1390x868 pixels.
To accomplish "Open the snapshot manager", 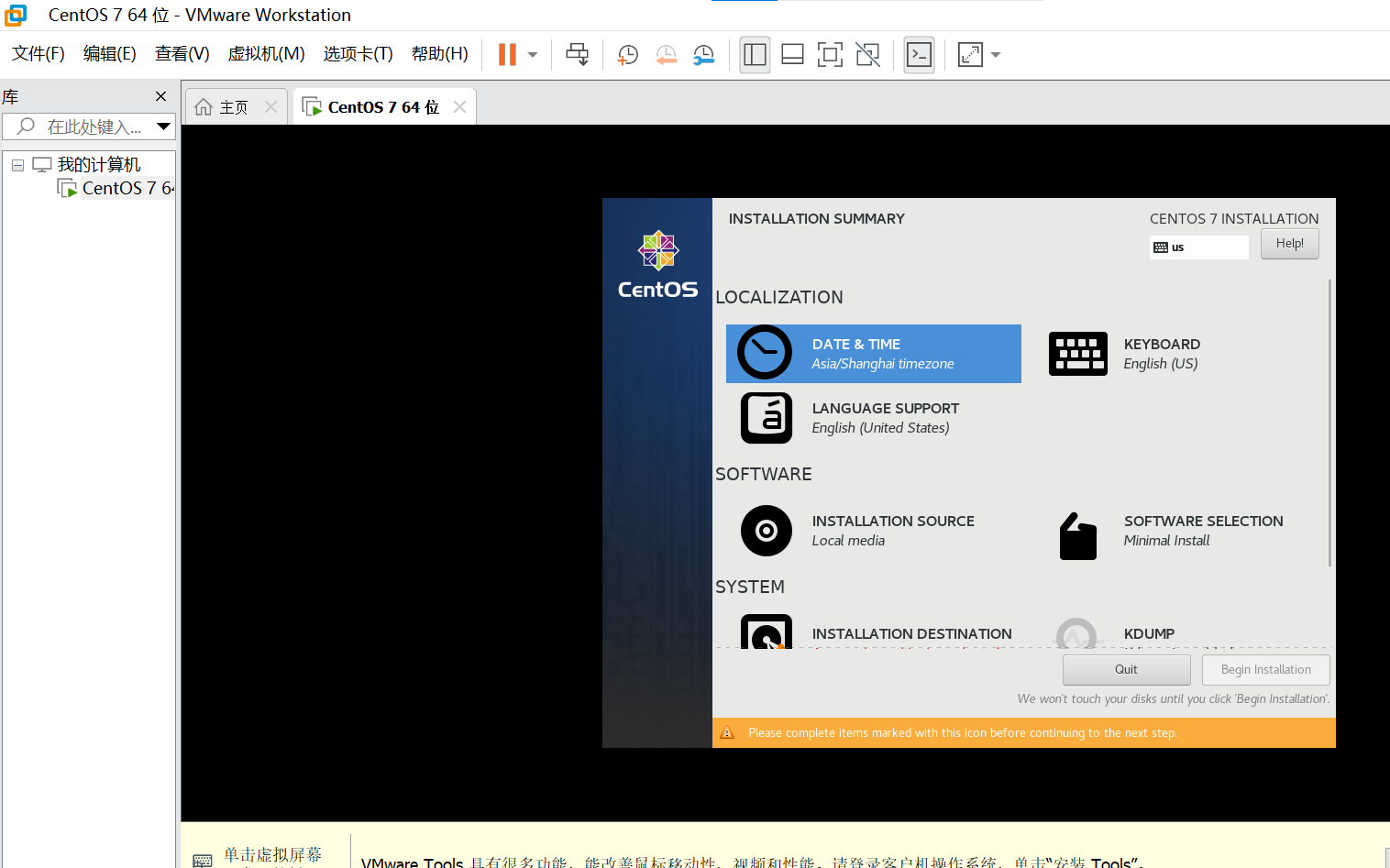I will pyautogui.click(x=703, y=55).
